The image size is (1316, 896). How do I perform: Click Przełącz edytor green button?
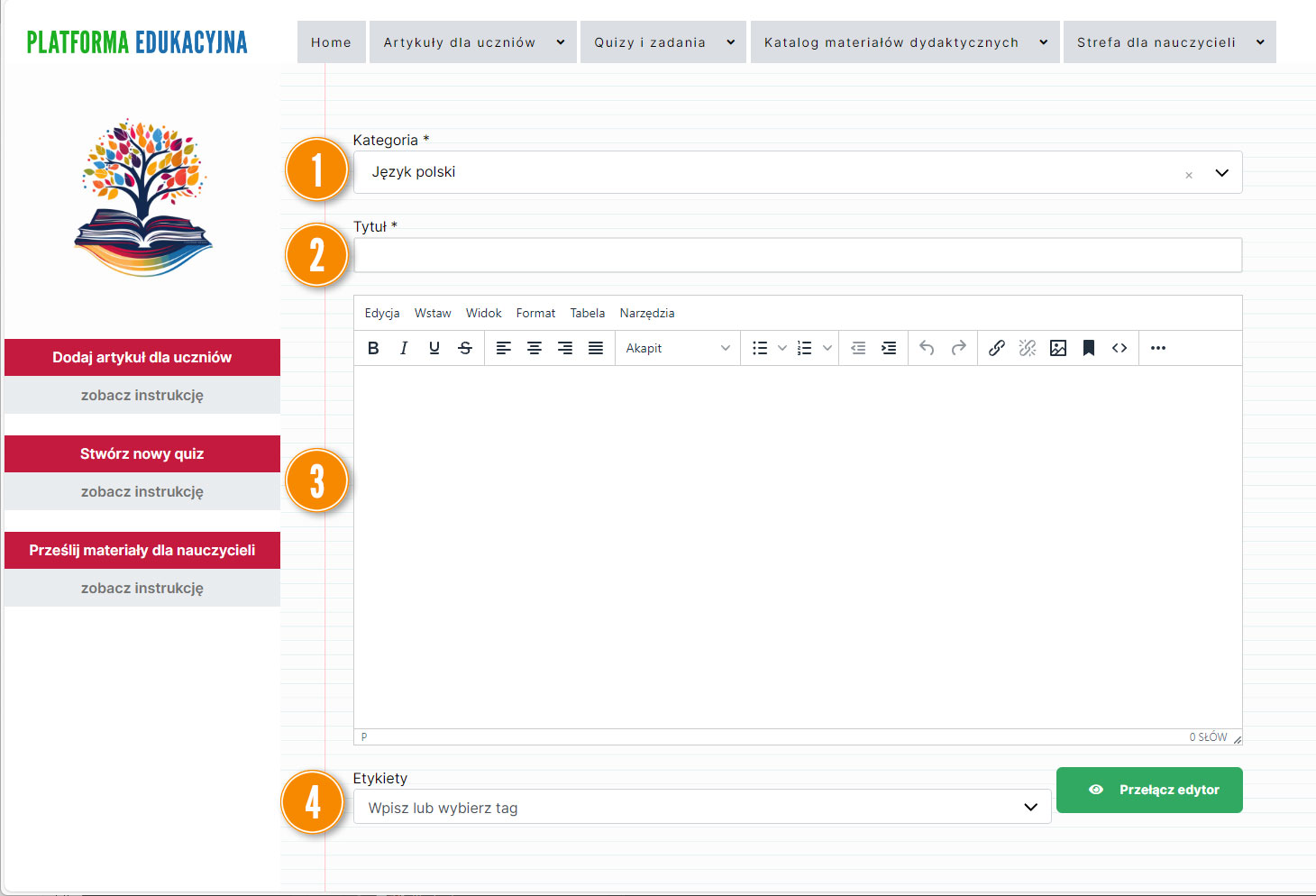point(1149,790)
